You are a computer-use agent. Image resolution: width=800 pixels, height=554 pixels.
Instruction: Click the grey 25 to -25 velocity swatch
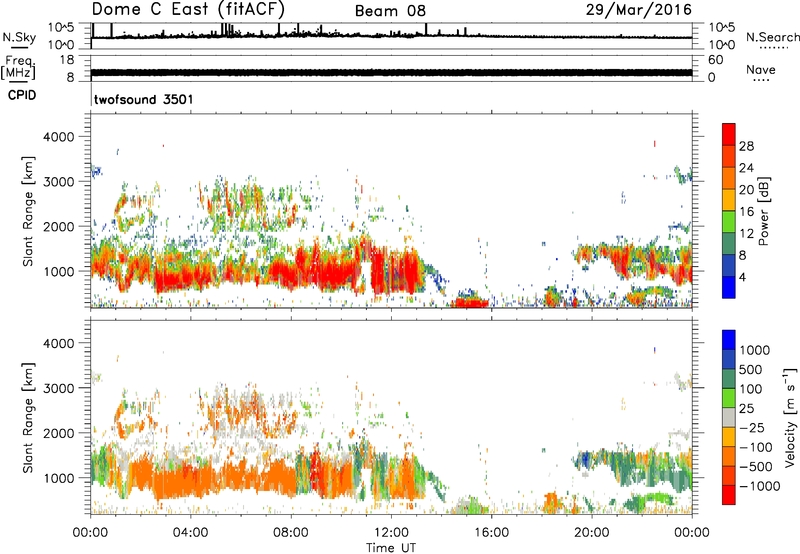[729, 417]
